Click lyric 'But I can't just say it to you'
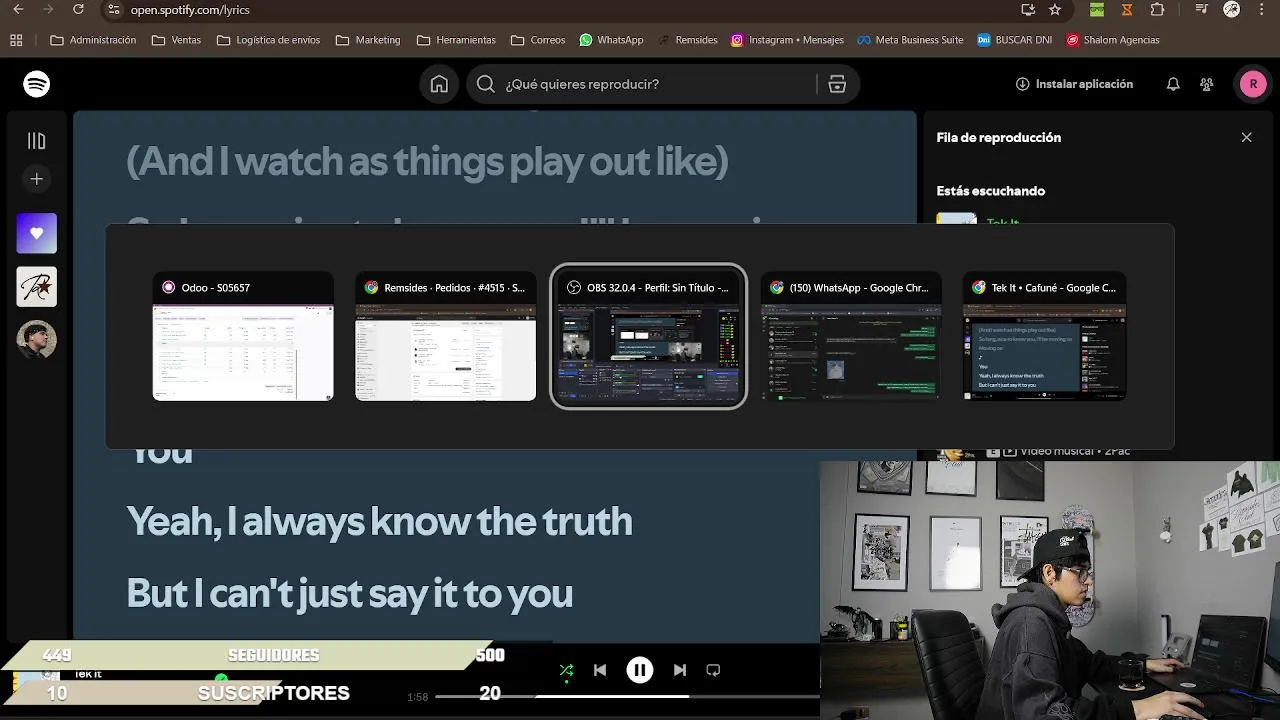The height and width of the screenshot is (720, 1280). coord(349,593)
